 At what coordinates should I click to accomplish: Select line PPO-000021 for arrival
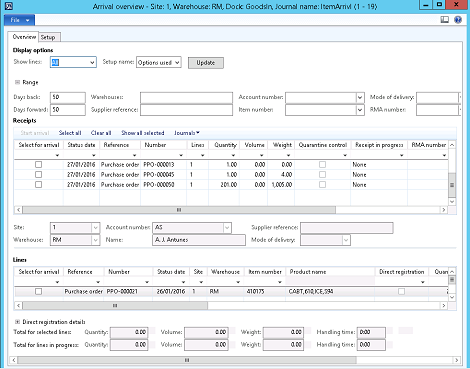tap(39, 291)
